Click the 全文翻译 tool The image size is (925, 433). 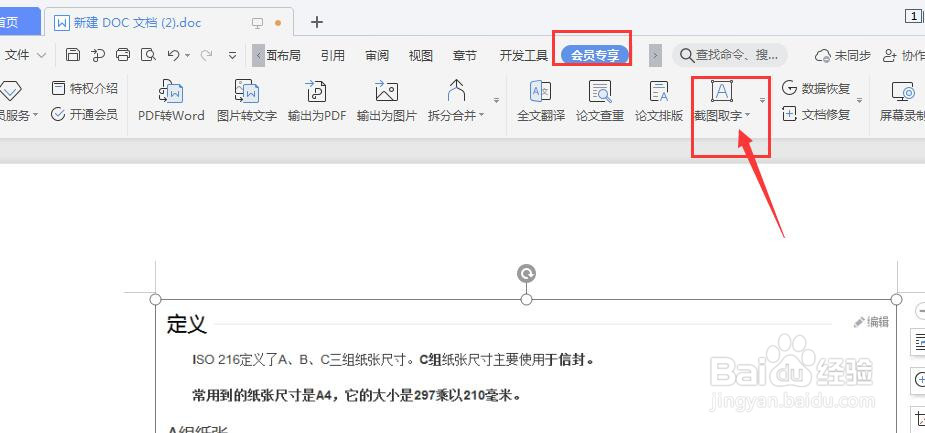pos(541,100)
